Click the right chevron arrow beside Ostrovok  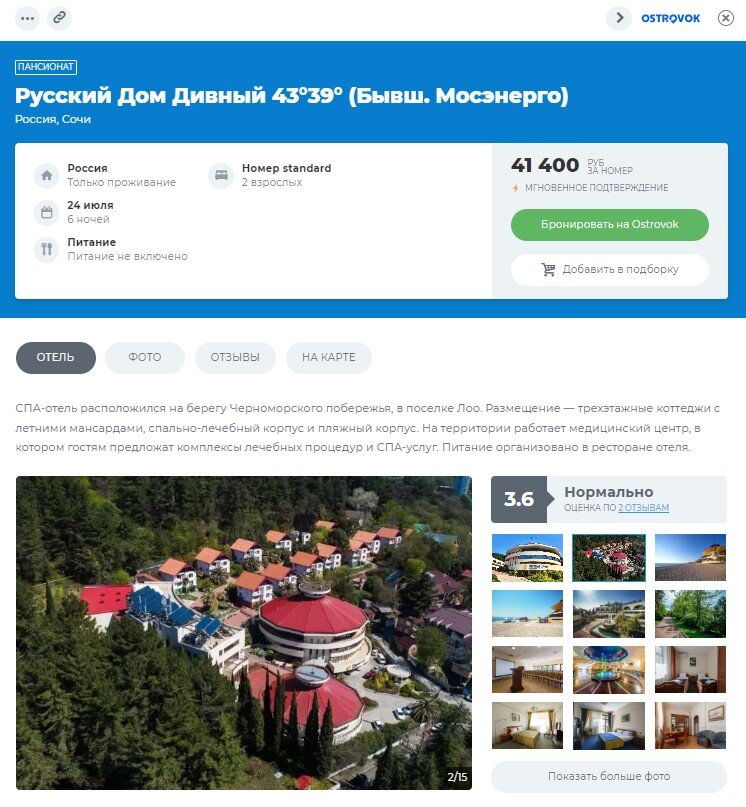click(x=619, y=18)
